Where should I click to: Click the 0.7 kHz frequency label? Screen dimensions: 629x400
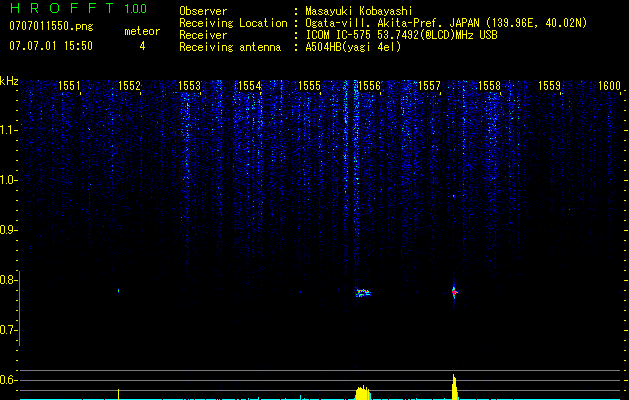tap(8, 330)
